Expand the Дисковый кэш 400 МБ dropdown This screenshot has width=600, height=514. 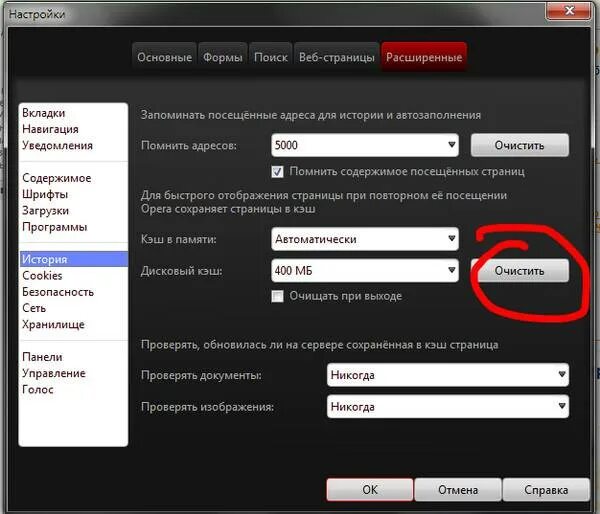[365, 271]
